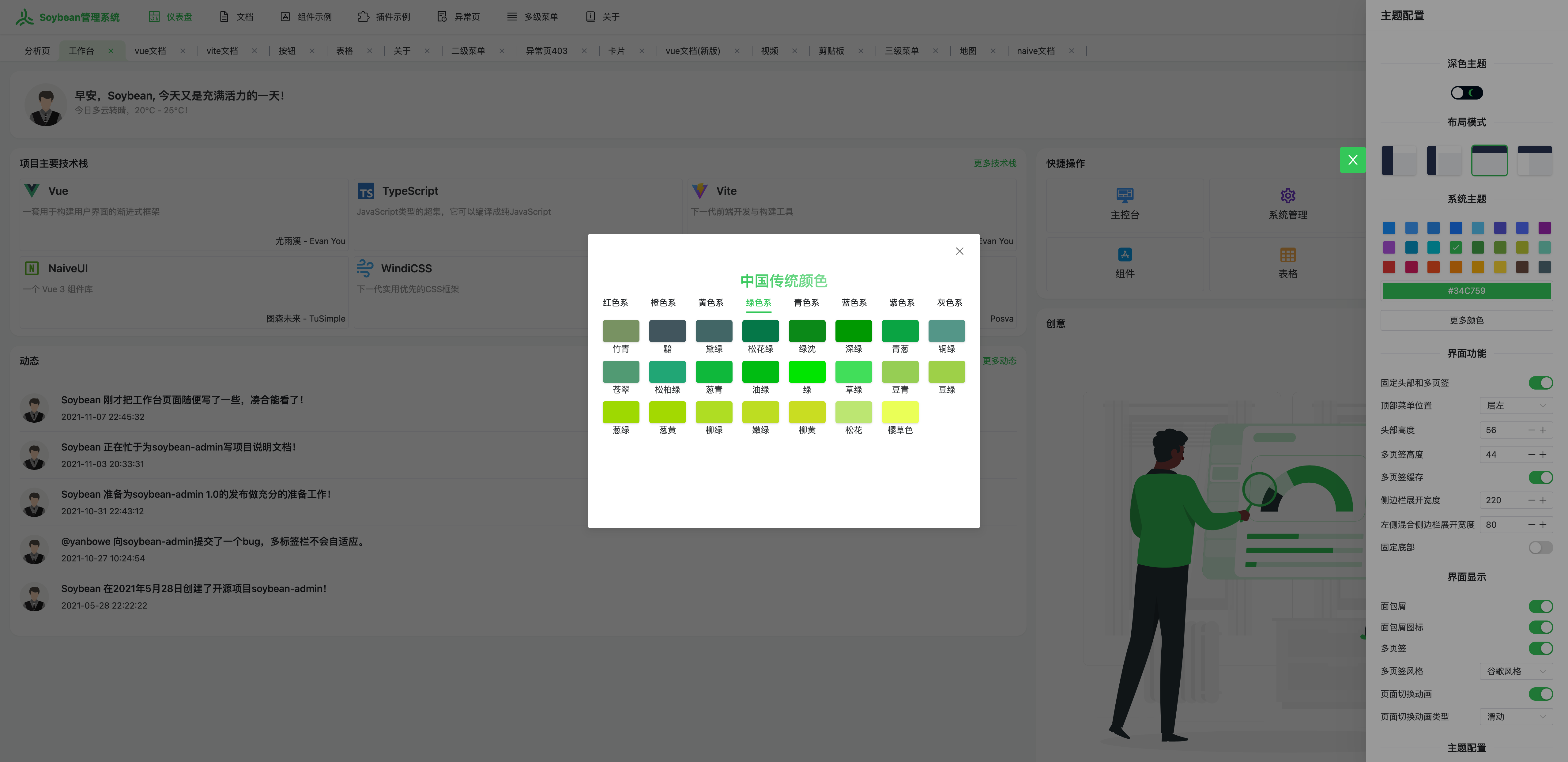Close the color palette dialog
Screen dimensions: 1568x762
coord(959,251)
